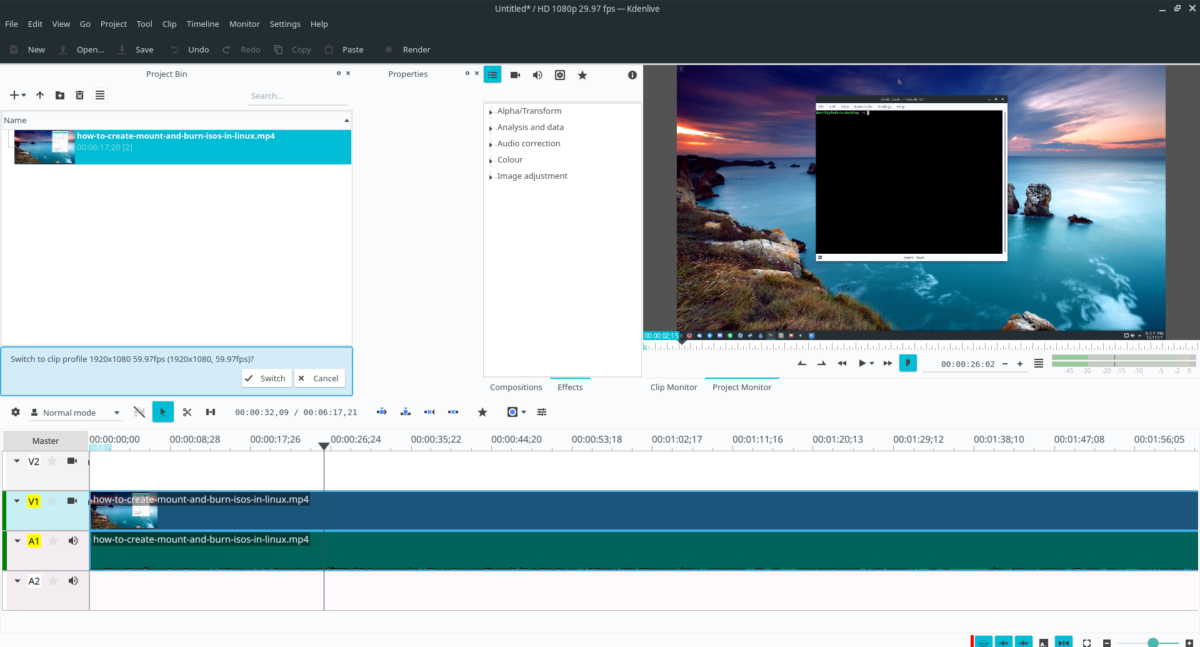Select the razor (scissors) tool
Image resolution: width=1200 pixels, height=647 pixels.
point(186,412)
